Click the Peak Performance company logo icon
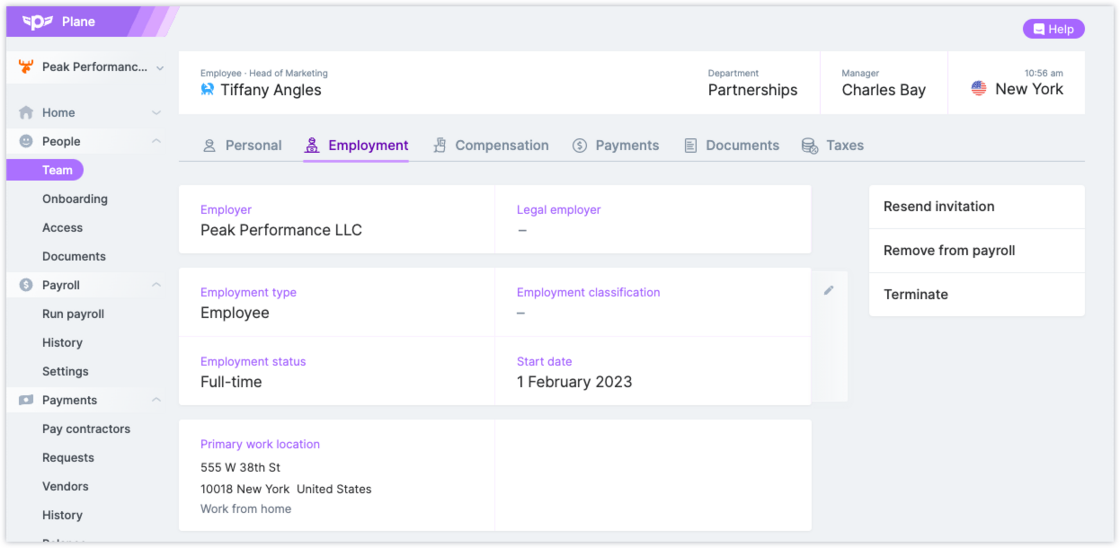1120x548 pixels. 26,67
